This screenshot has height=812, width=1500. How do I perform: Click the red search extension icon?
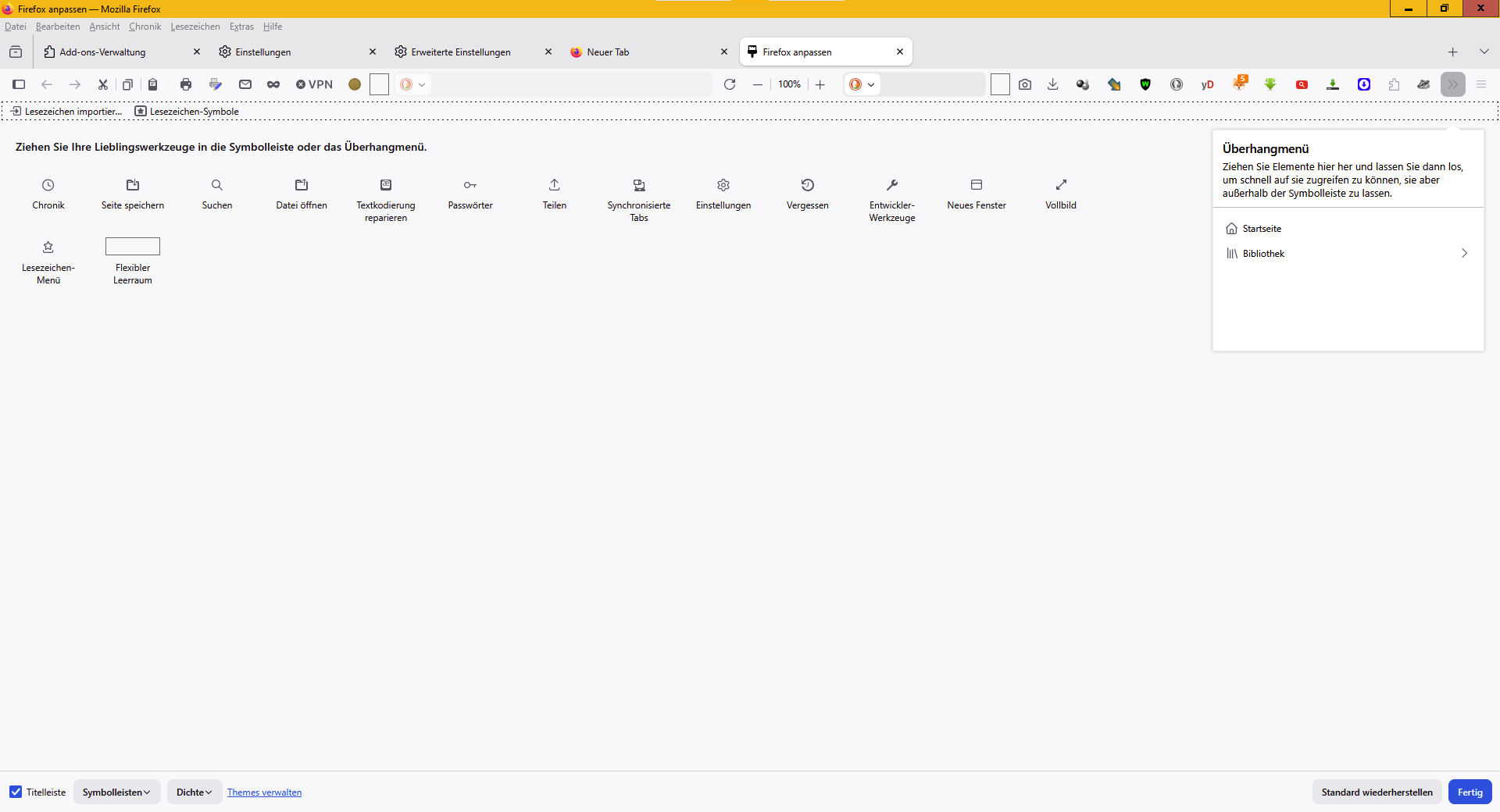point(1302,84)
